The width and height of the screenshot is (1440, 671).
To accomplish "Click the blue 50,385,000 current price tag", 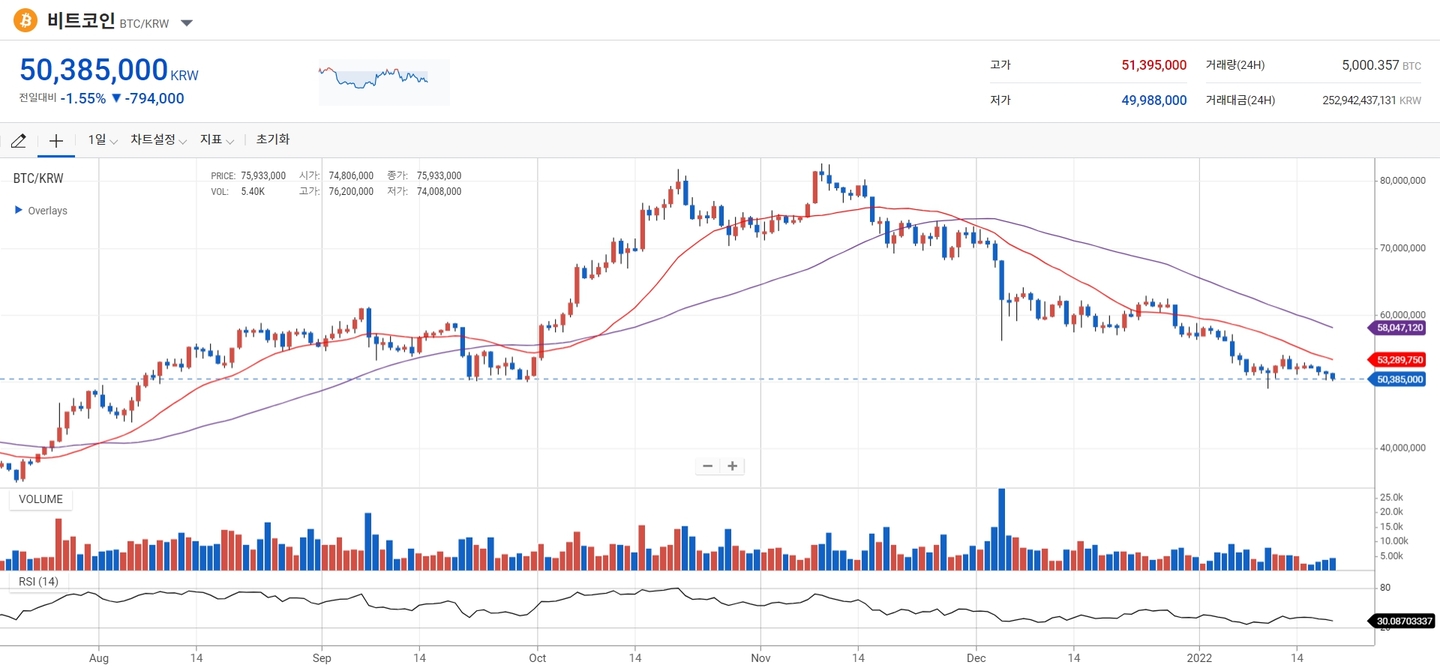I will pyautogui.click(x=1399, y=379).
